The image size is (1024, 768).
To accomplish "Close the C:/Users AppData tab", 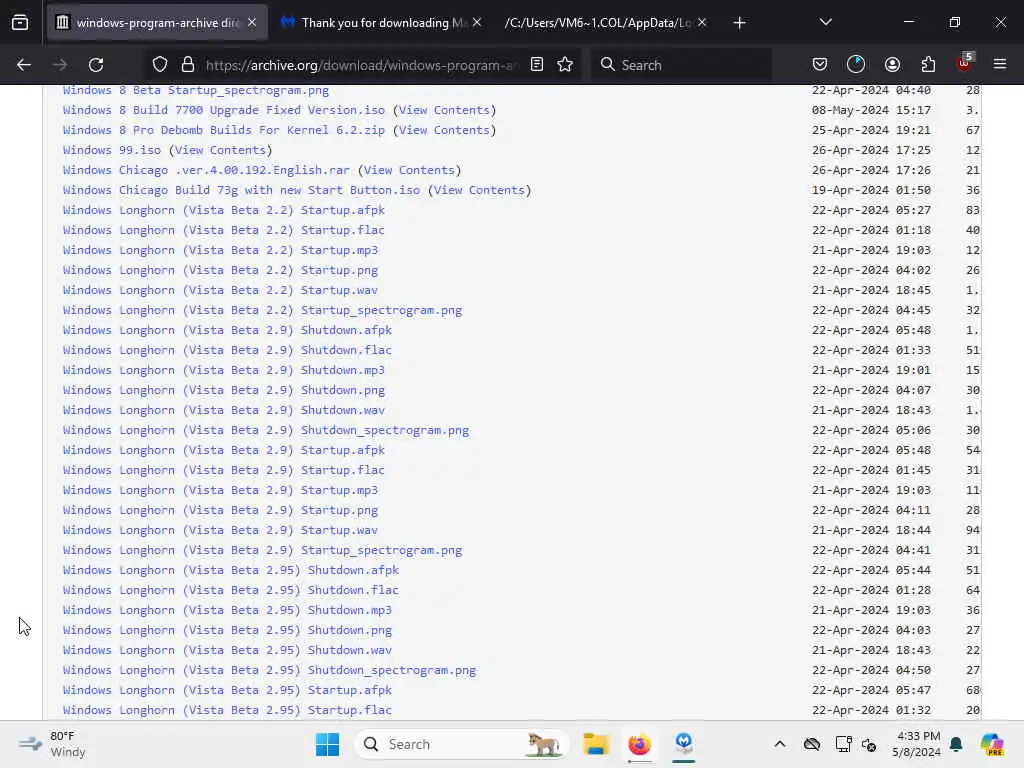I will coord(702,23).
